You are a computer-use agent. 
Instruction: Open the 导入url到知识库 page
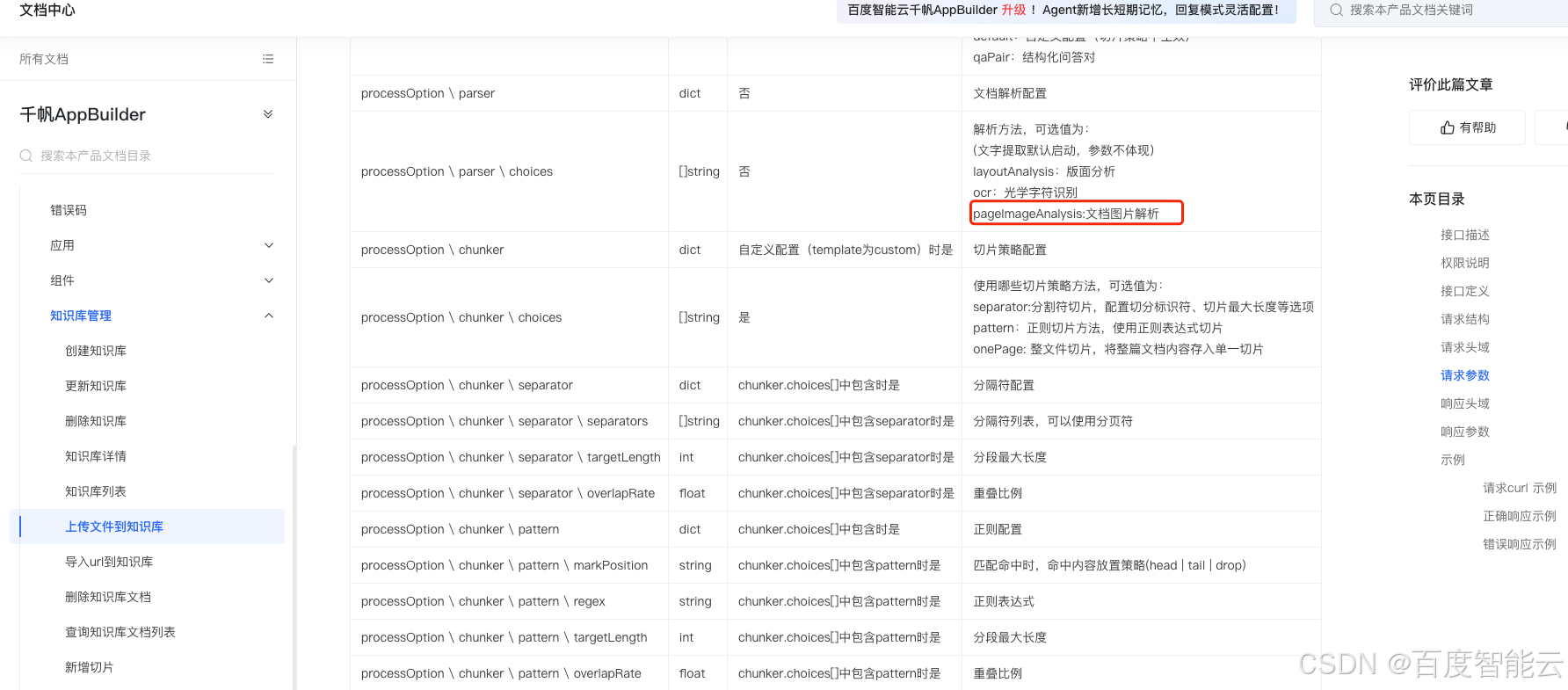point(109,562)
